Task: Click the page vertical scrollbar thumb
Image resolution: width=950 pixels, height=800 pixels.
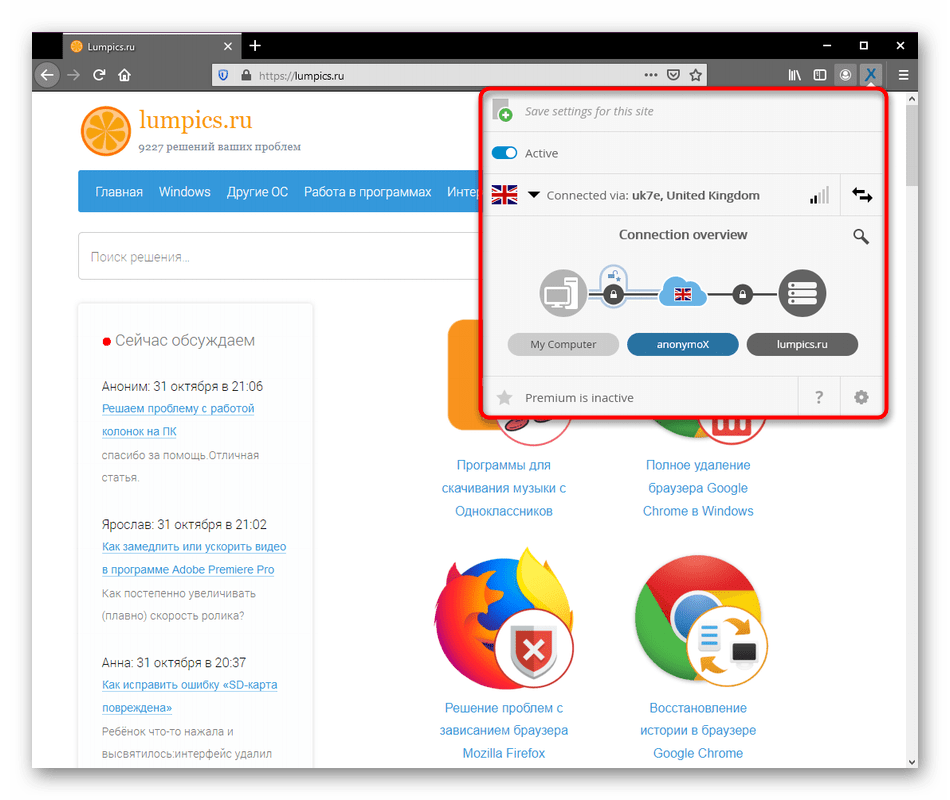Action: pyautogui.click(x=911, y=145)
